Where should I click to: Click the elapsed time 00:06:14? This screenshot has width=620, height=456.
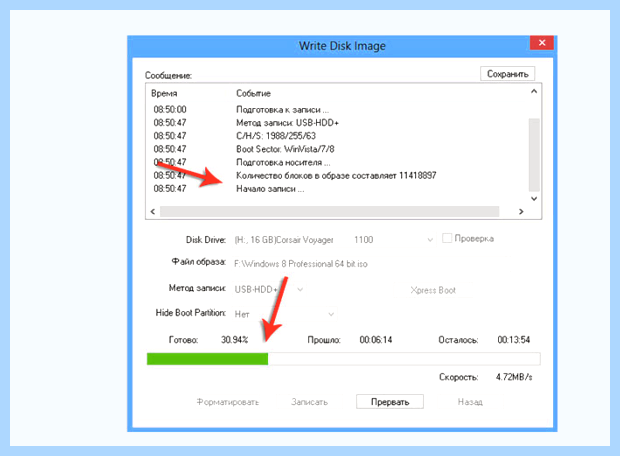[x=376, y=340]
